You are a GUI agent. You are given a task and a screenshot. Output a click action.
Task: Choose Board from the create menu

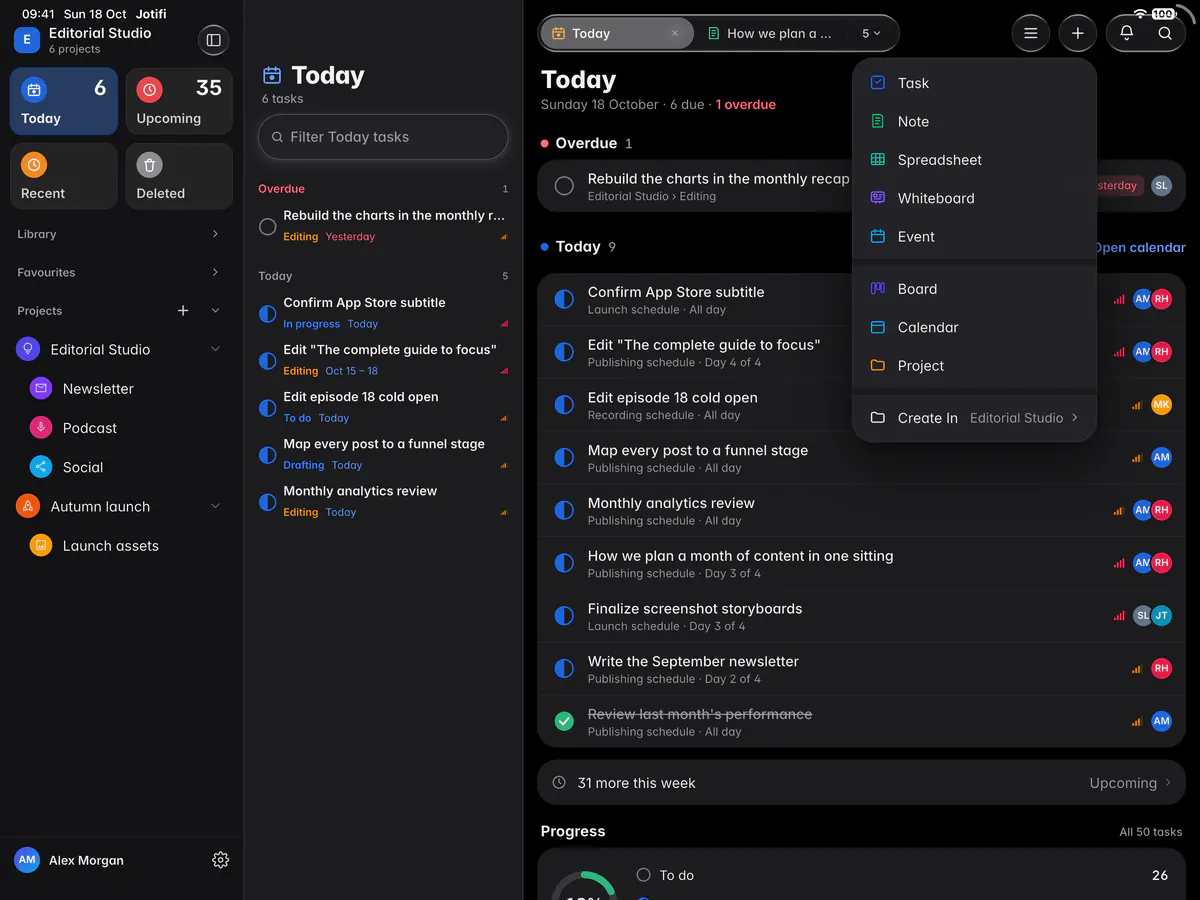click(975, 289)
